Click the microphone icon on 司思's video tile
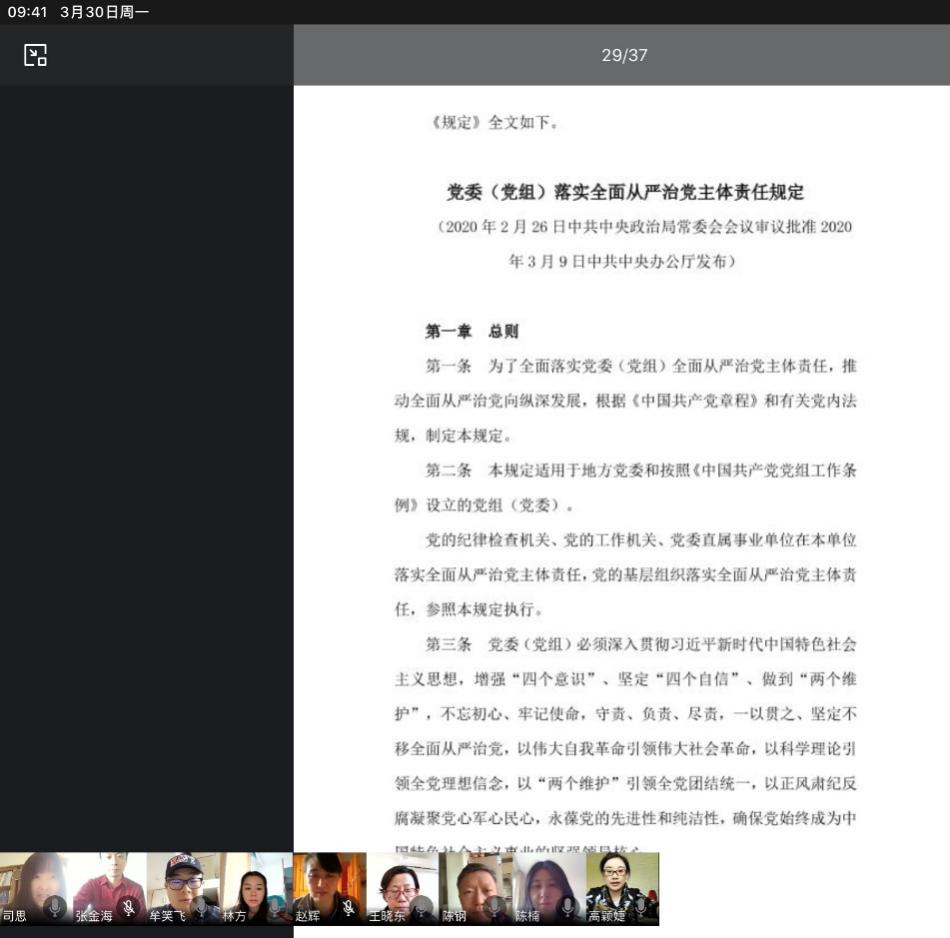950x938 pixels. pyautogui.click(x=55, y=907)
